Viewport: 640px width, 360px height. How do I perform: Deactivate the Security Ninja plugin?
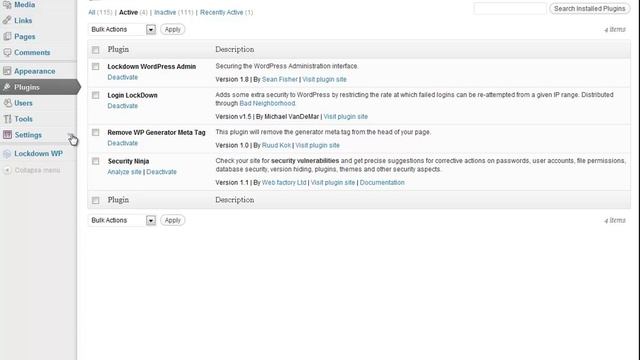[x=161, y=172]
